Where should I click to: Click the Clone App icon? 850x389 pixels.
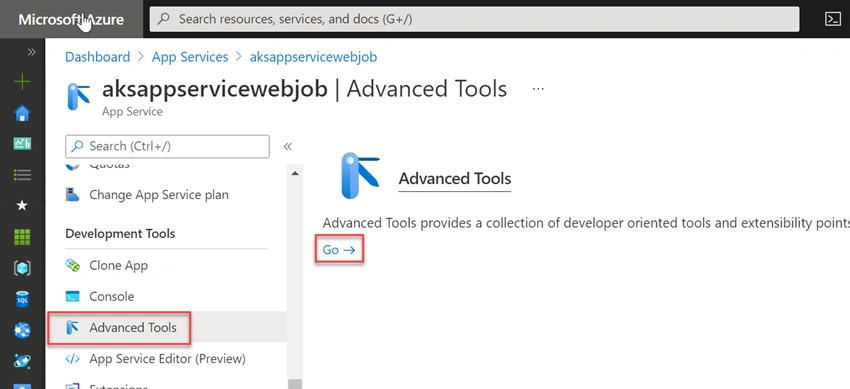[72, 265]
